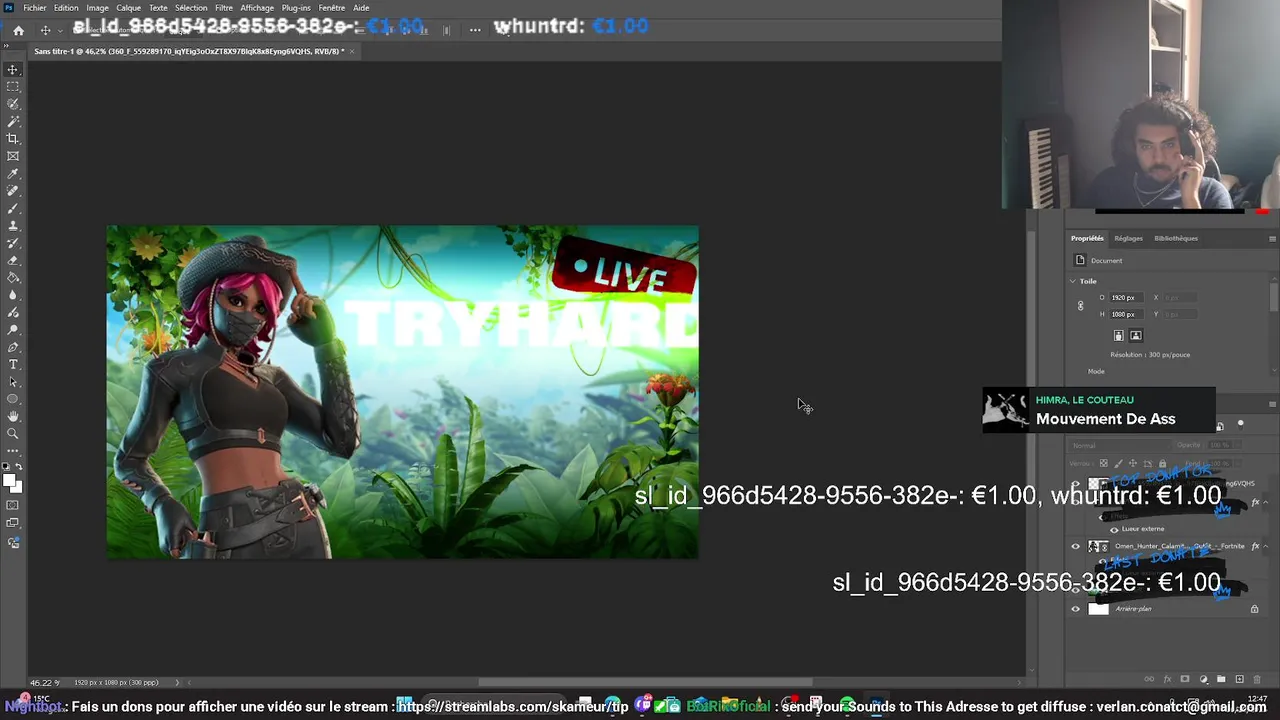Switch to the Réglages tab

pos(1128,238)
